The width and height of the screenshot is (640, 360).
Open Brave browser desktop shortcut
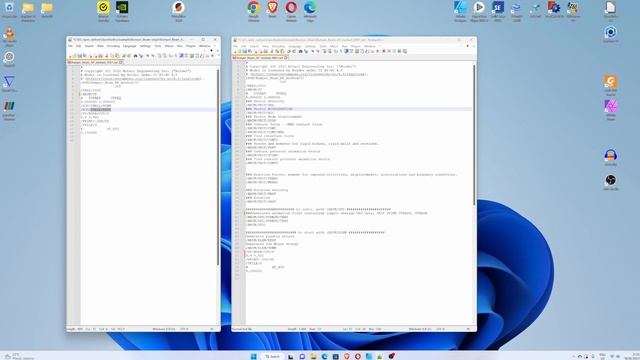(x=272, y=8)
